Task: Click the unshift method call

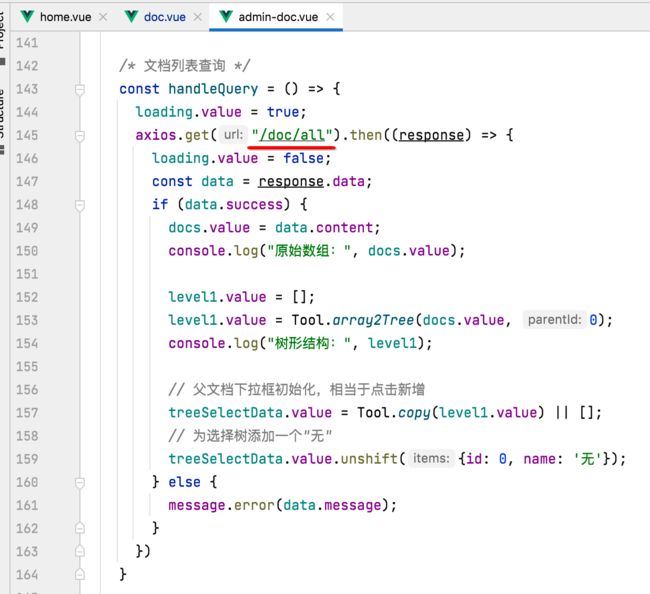Action: coord(369,459)
